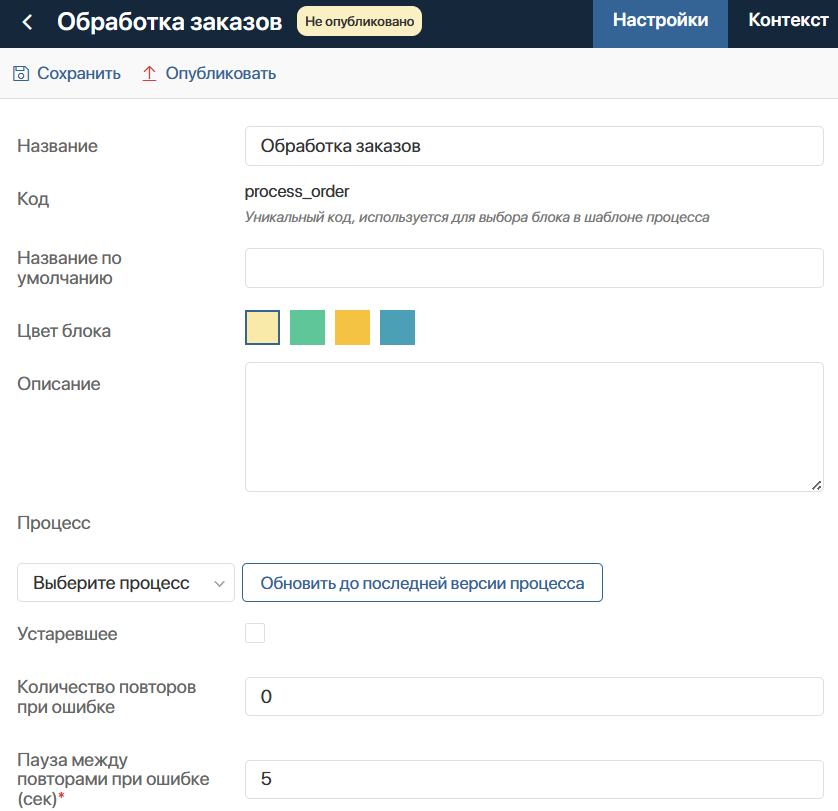Click the floppy disk save icon
838x811 pixels.
coord(21,73)
